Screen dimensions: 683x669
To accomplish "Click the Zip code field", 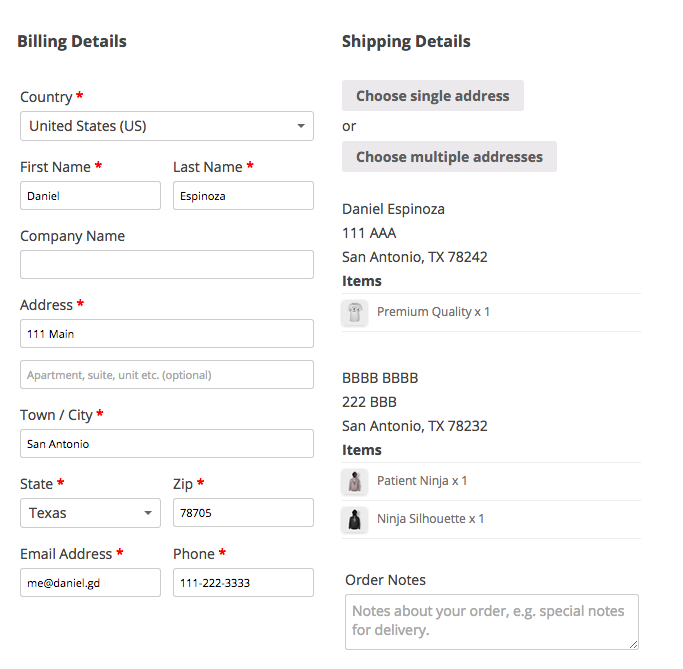I will (x=243, y=513).
